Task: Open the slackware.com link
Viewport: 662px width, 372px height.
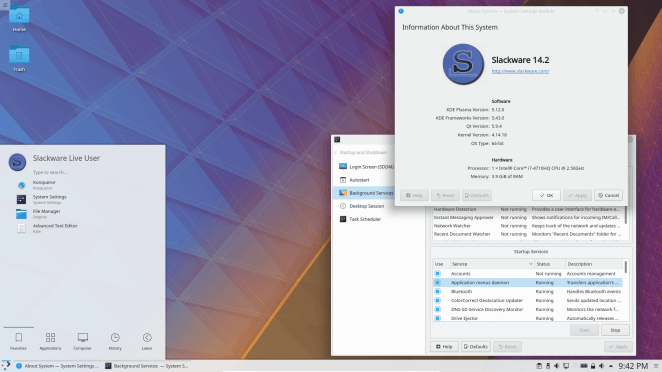Action: (x=520, y=71)
